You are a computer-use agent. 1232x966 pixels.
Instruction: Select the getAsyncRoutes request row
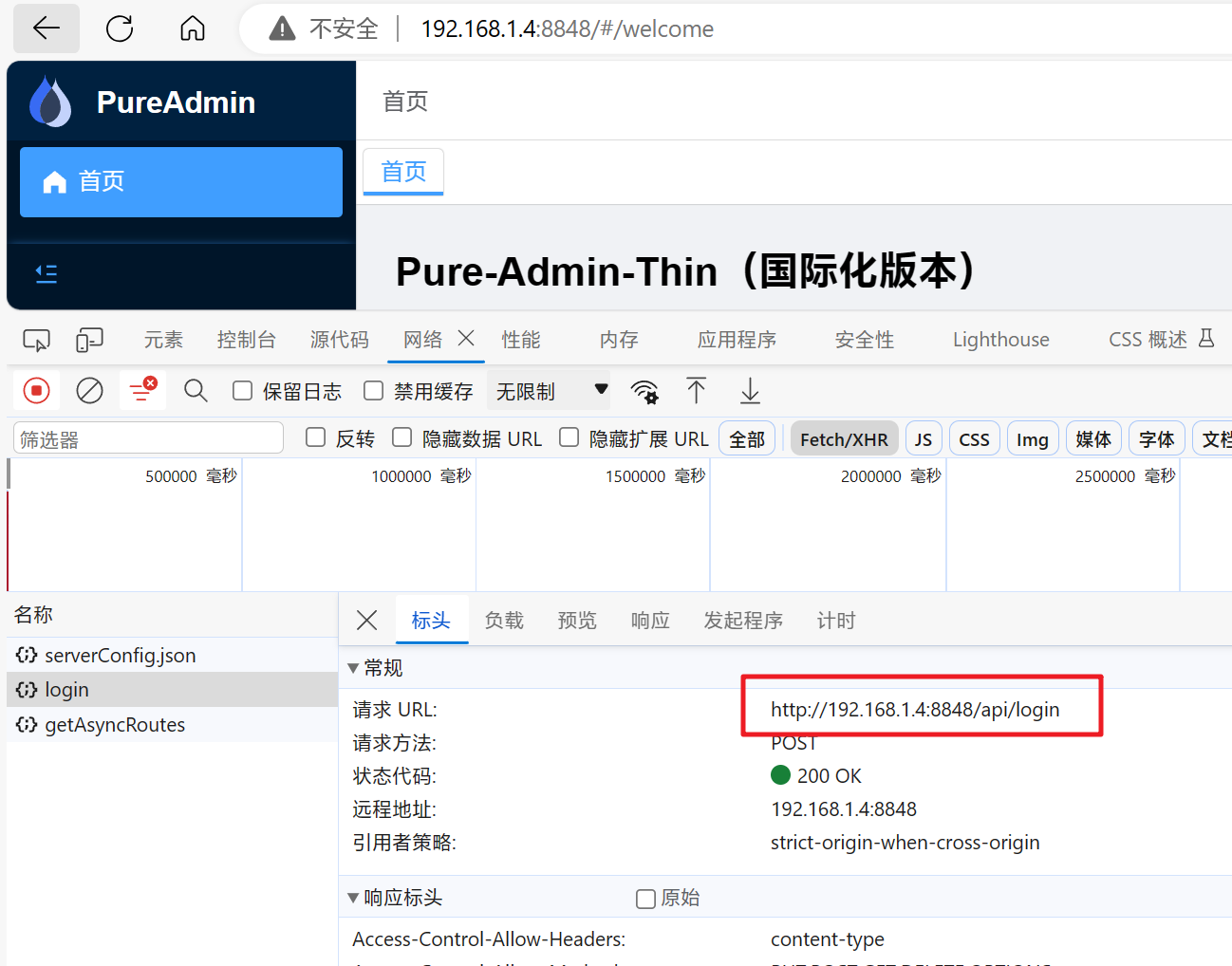point(172,725)
